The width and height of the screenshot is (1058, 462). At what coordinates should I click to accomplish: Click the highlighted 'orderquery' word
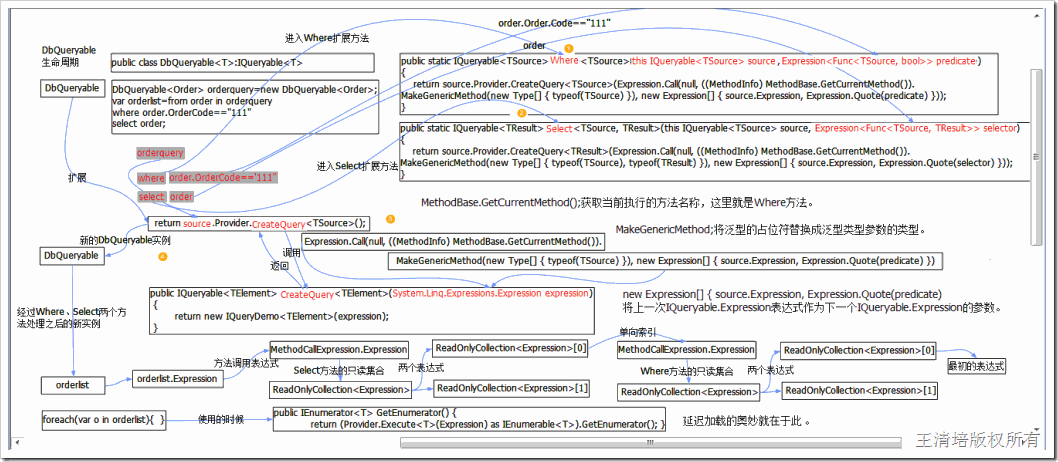point(160,153)
